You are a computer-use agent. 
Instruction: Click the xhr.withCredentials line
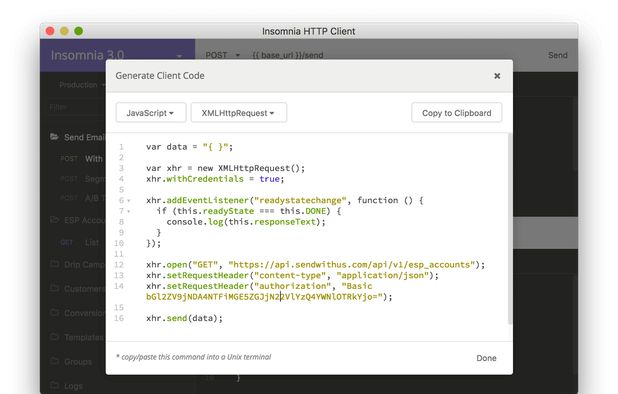click(x=215, y=179)
